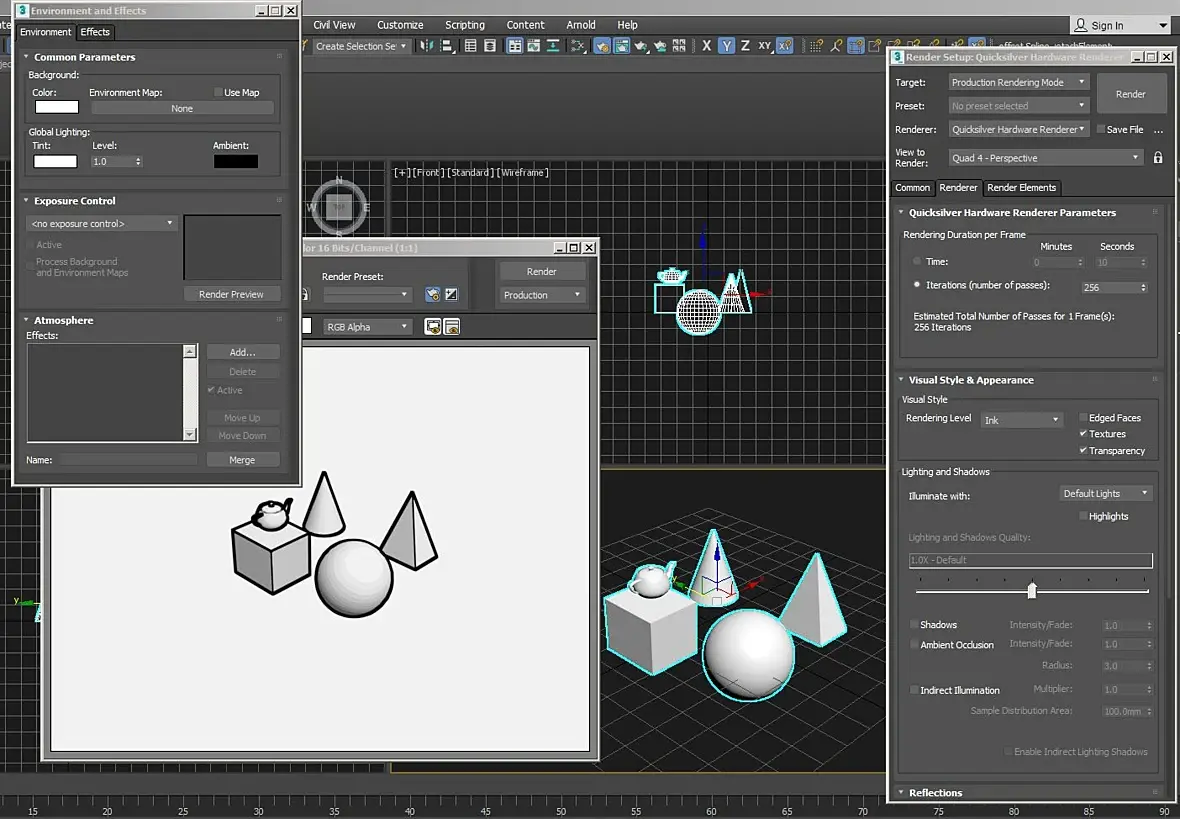Open the Rendered Frame Window toolbar icon

(x=622, y=46)
